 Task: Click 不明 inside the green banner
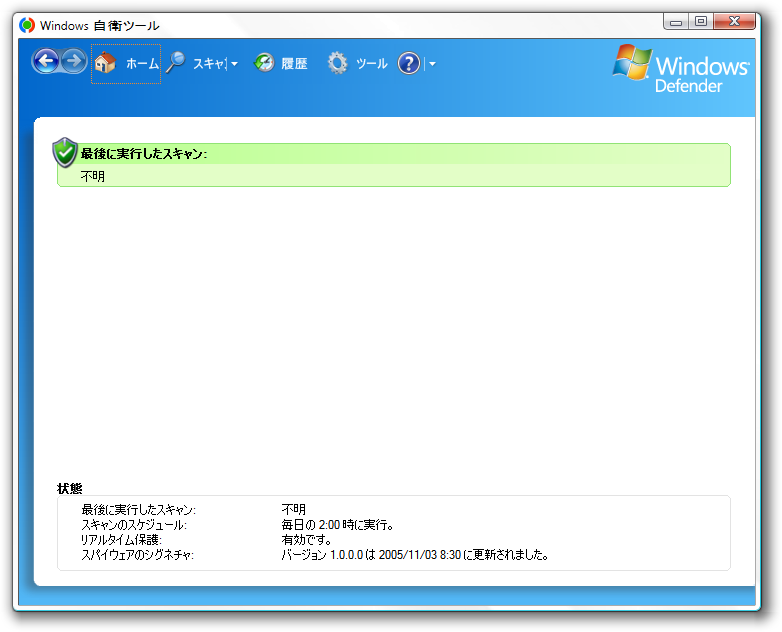(x=93, y=176)
